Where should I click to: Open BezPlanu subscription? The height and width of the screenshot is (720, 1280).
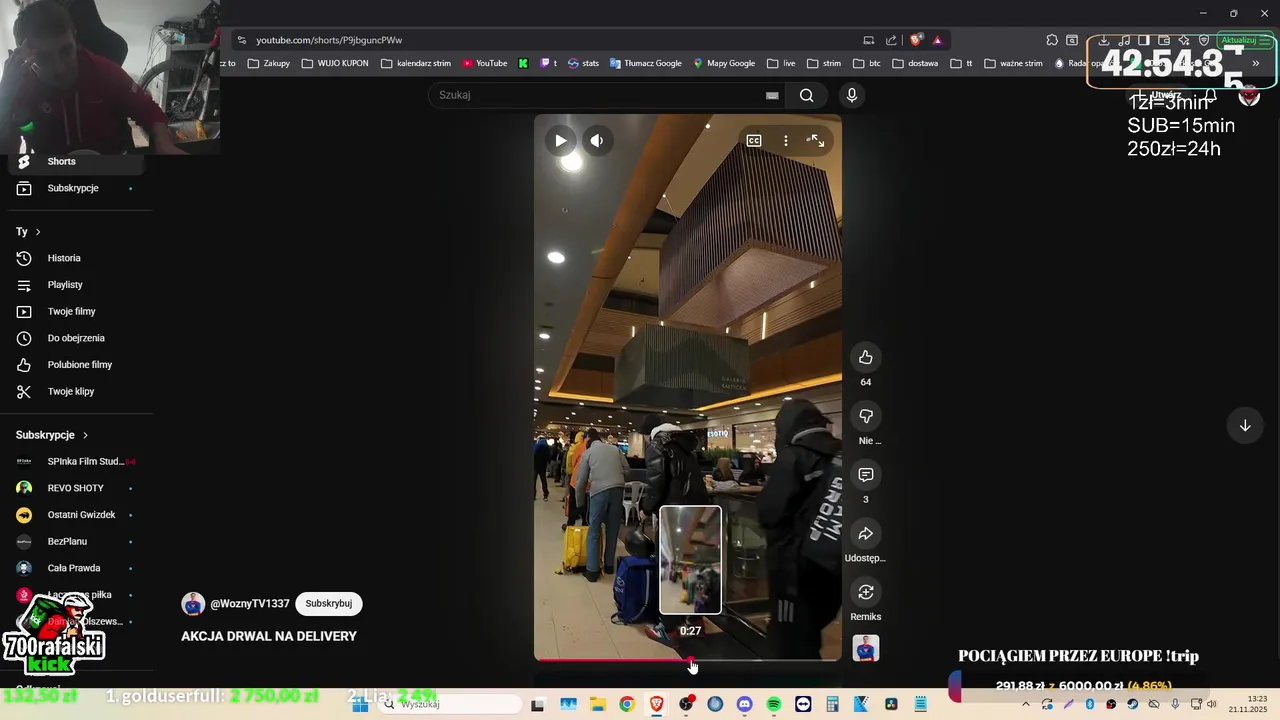pyautogui.click(x=76, y=541)
